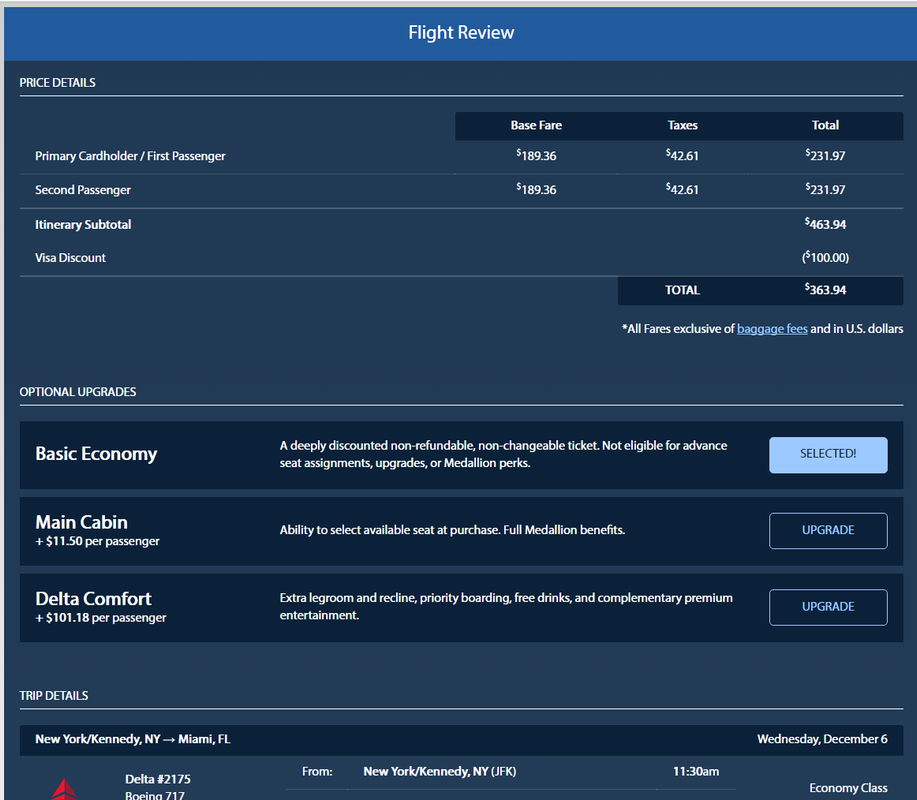The image size is (917, 800).
Task: Click the $363.94 total amount
Action: point(825,289)
